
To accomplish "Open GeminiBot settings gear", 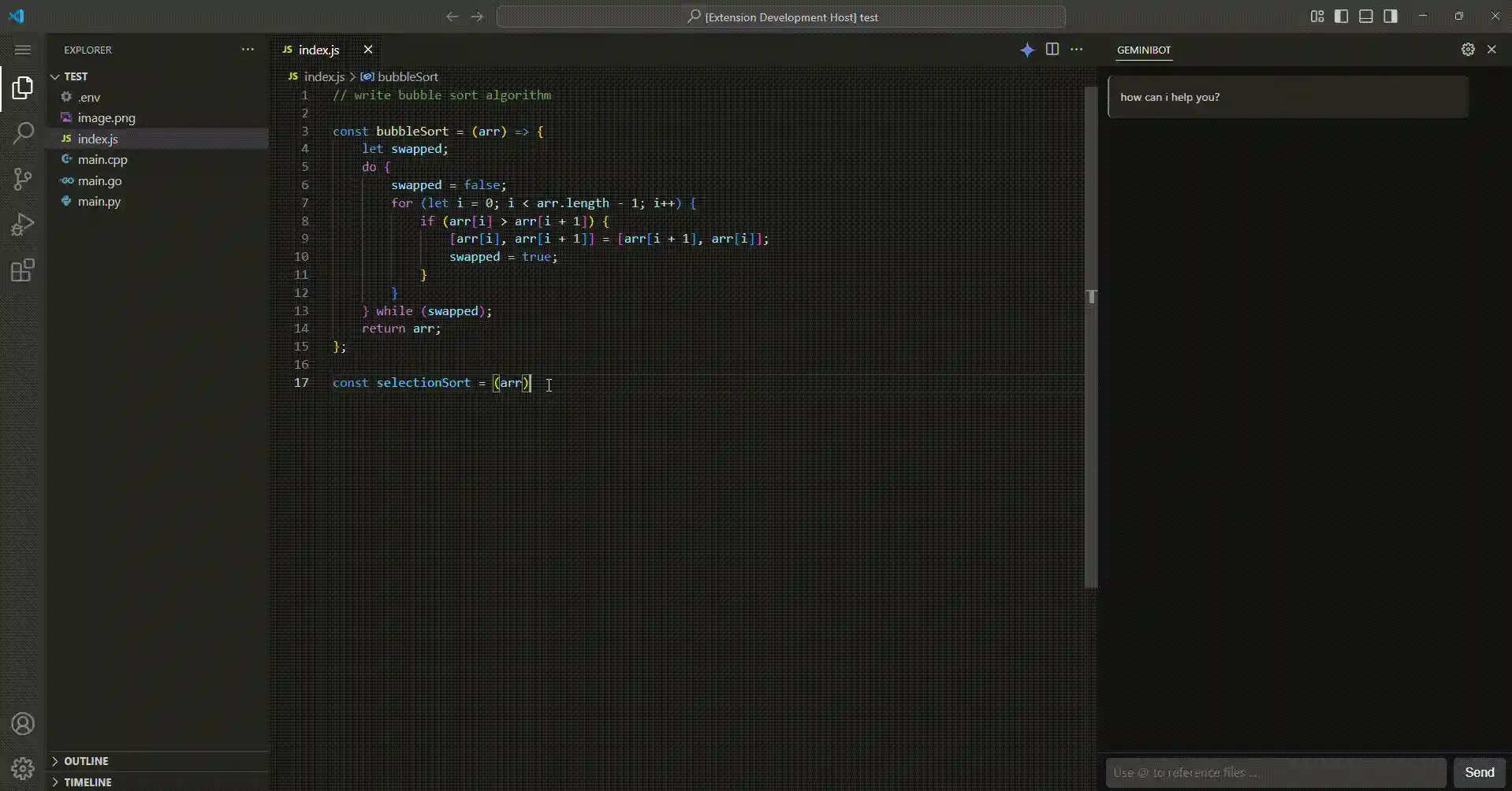I will coord(1467,50).
